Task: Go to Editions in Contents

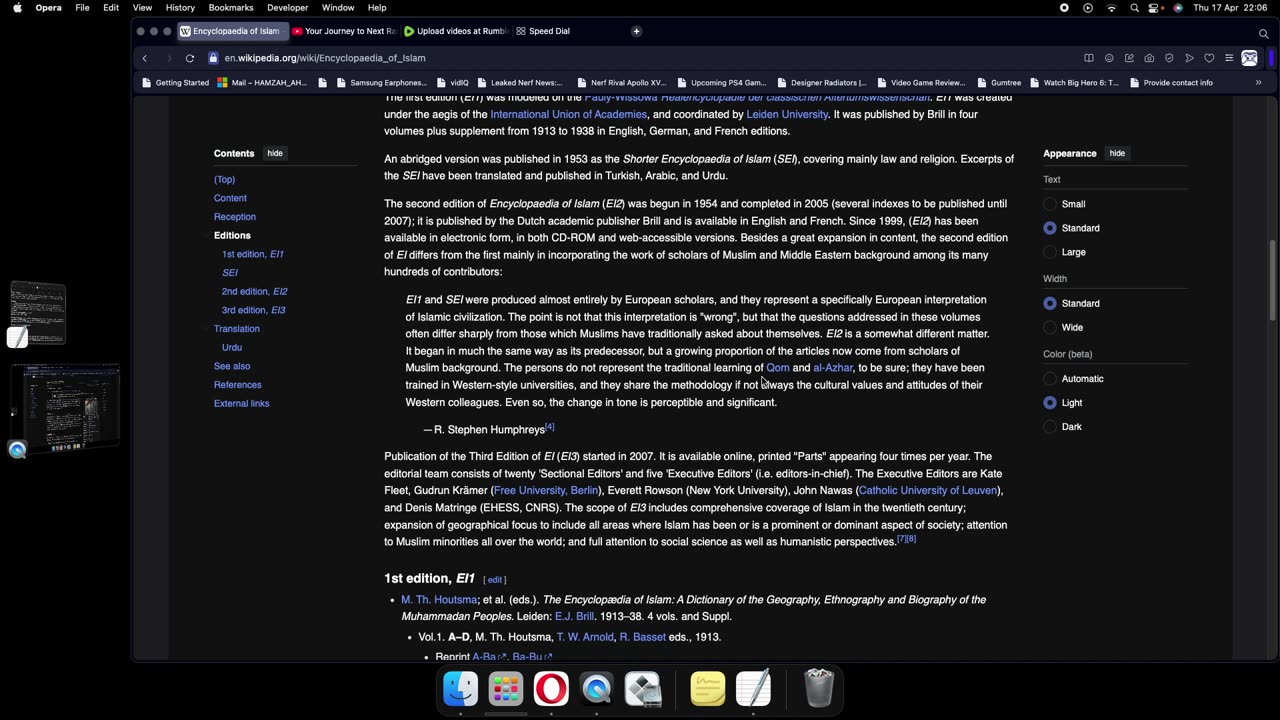Action: point(232,235)
